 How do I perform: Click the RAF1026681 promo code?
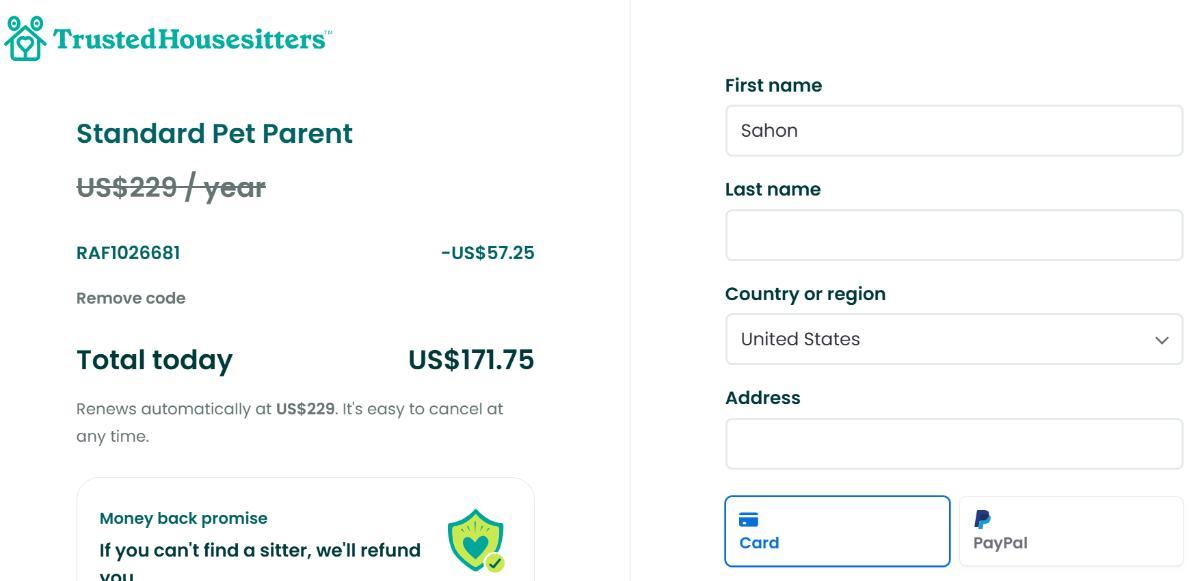click(x=128, y=253)
